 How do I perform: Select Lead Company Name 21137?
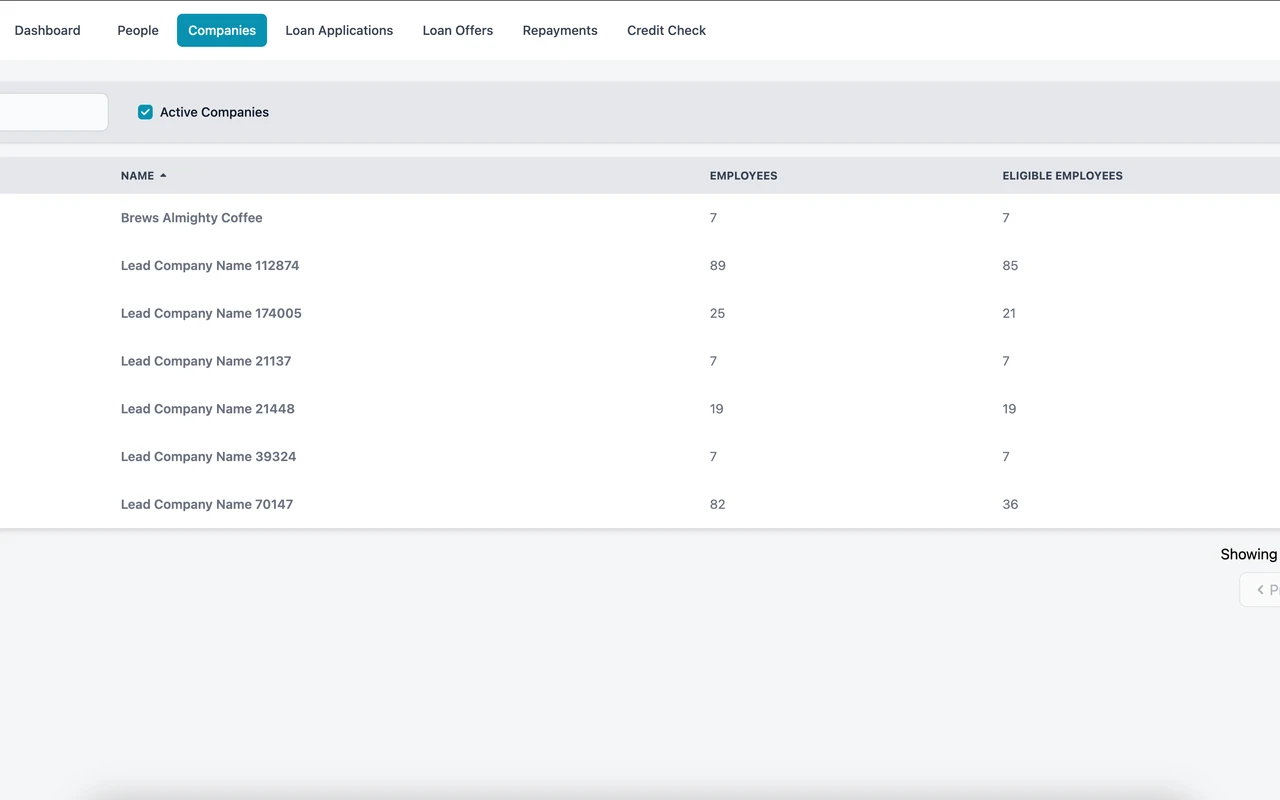(206, 361)
